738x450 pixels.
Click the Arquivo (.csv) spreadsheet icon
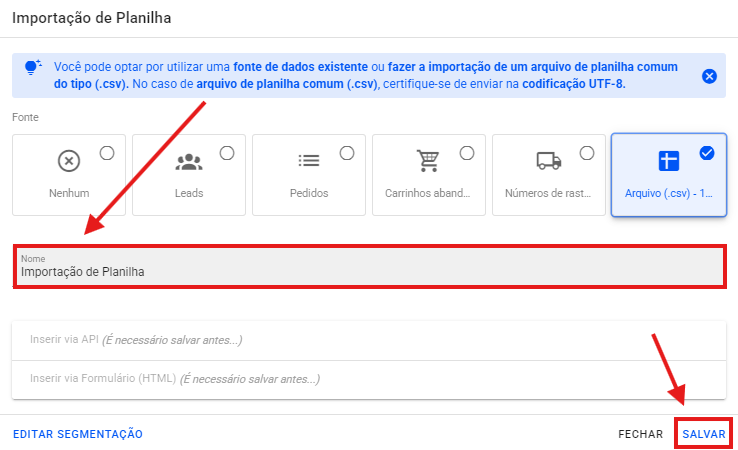(x=668, y=161)
